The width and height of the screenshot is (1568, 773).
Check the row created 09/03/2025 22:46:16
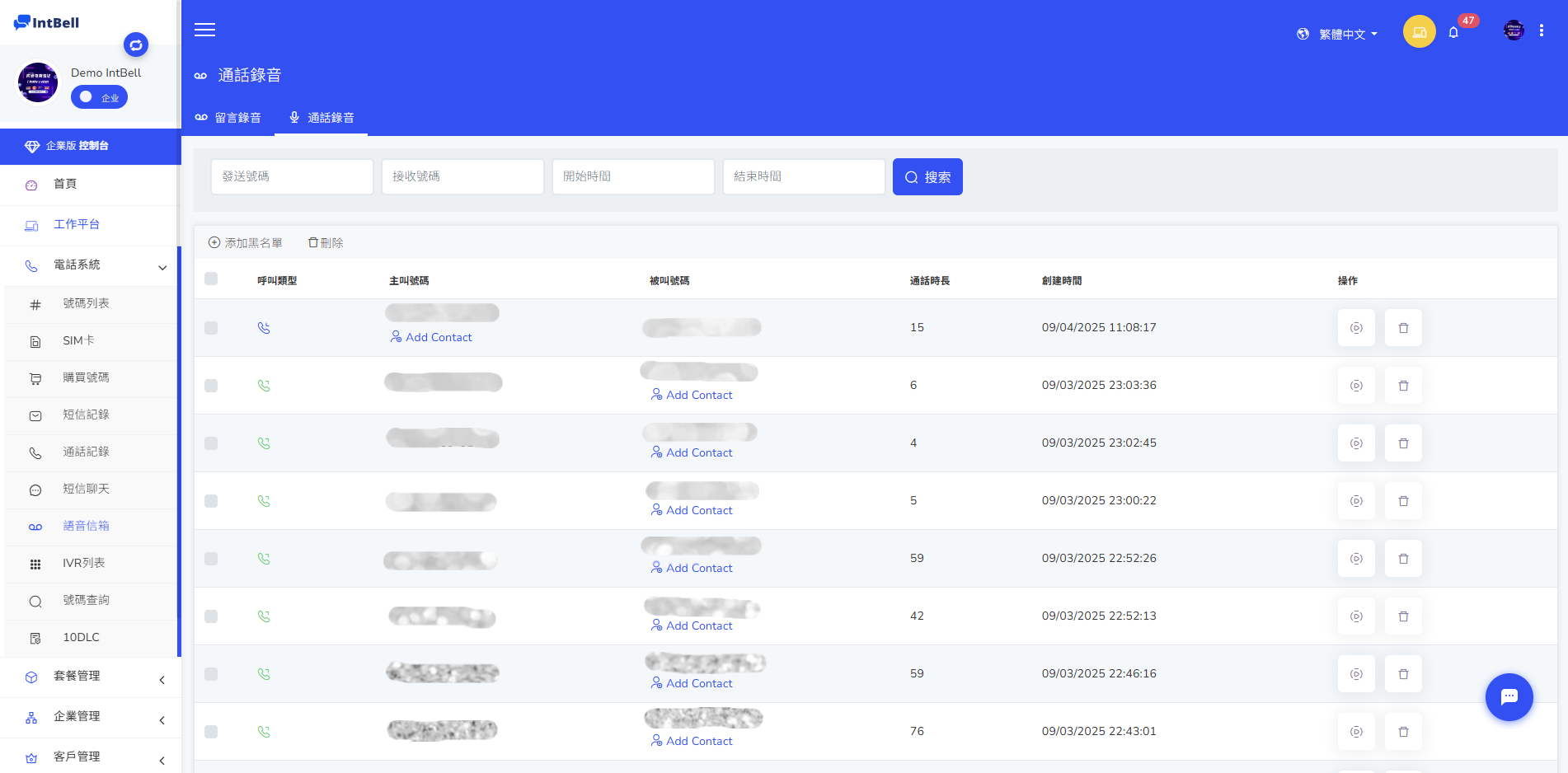click(211, 674)
